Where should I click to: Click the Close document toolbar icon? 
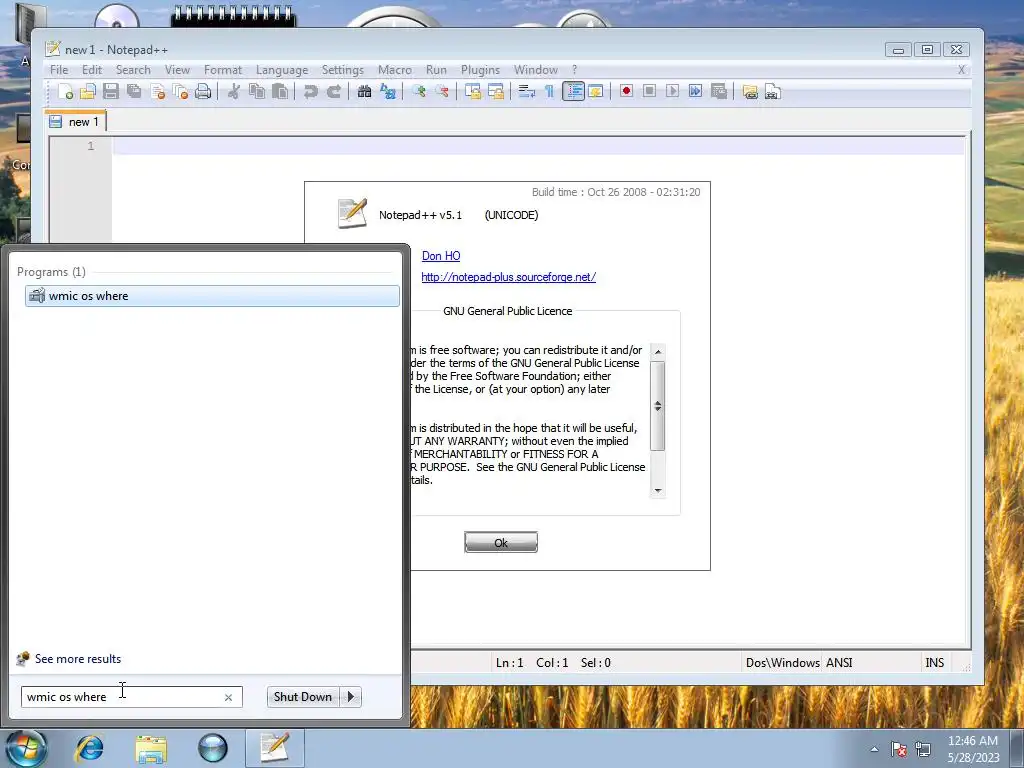[x=157, y=91]
